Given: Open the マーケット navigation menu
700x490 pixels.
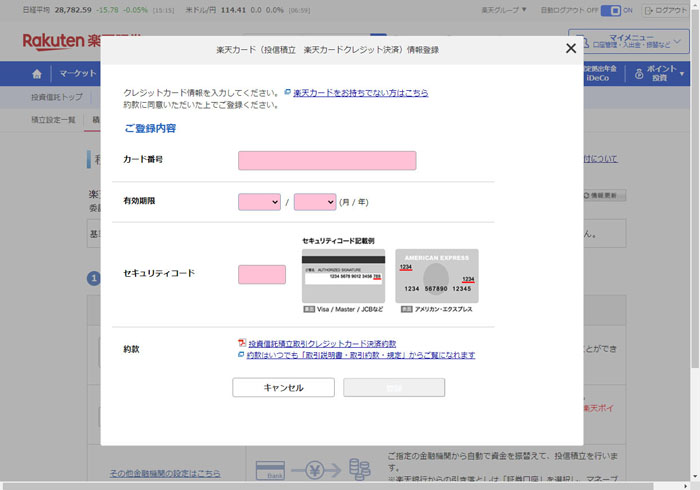Looking at the screenshot, I should (x=77, y=74).
